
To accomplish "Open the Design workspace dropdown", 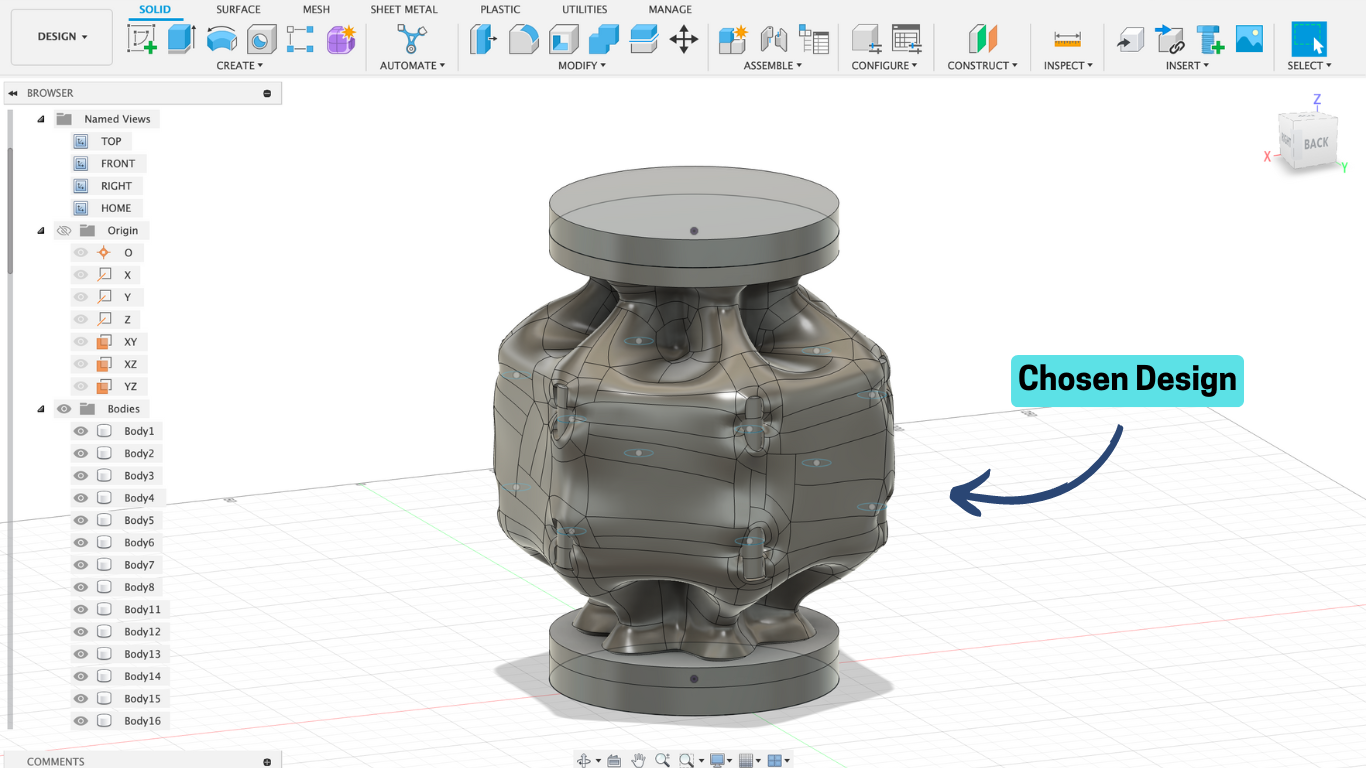I will tap(60, 36).
